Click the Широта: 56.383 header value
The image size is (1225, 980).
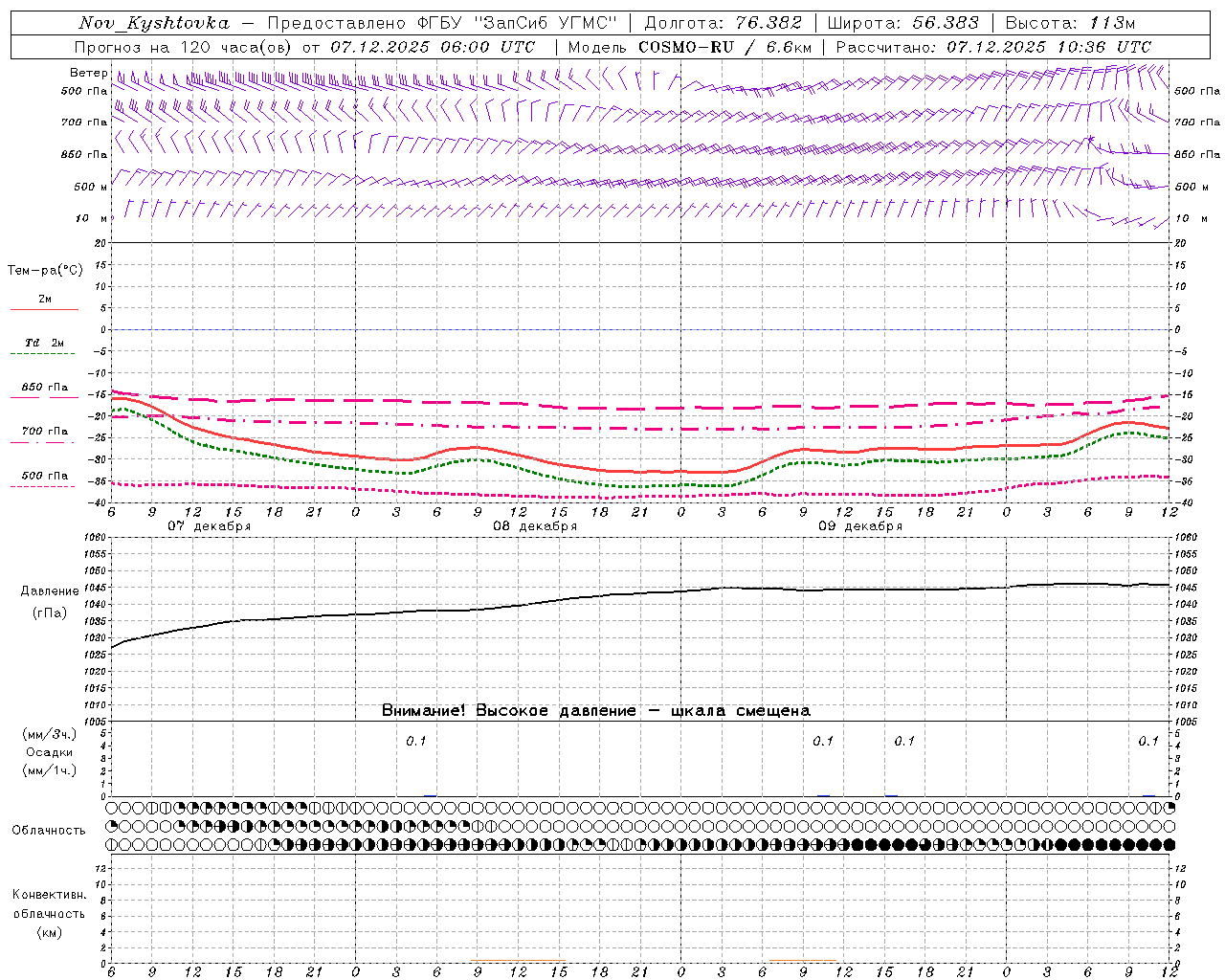click(902, 23)
